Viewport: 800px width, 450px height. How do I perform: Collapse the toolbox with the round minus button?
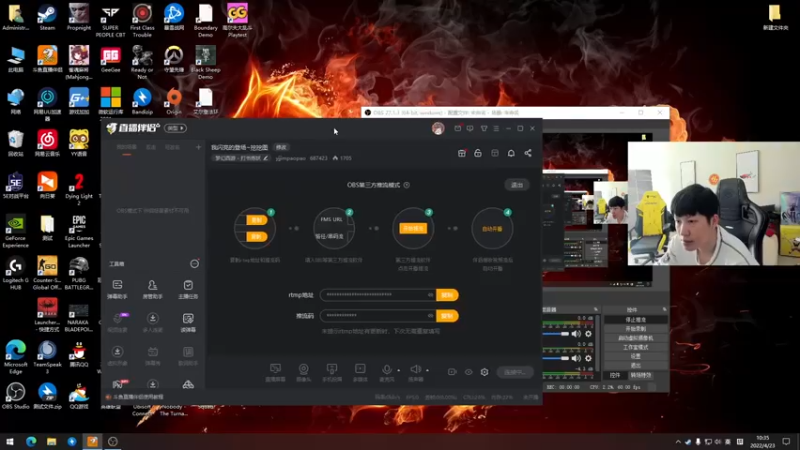pos(194,264)
